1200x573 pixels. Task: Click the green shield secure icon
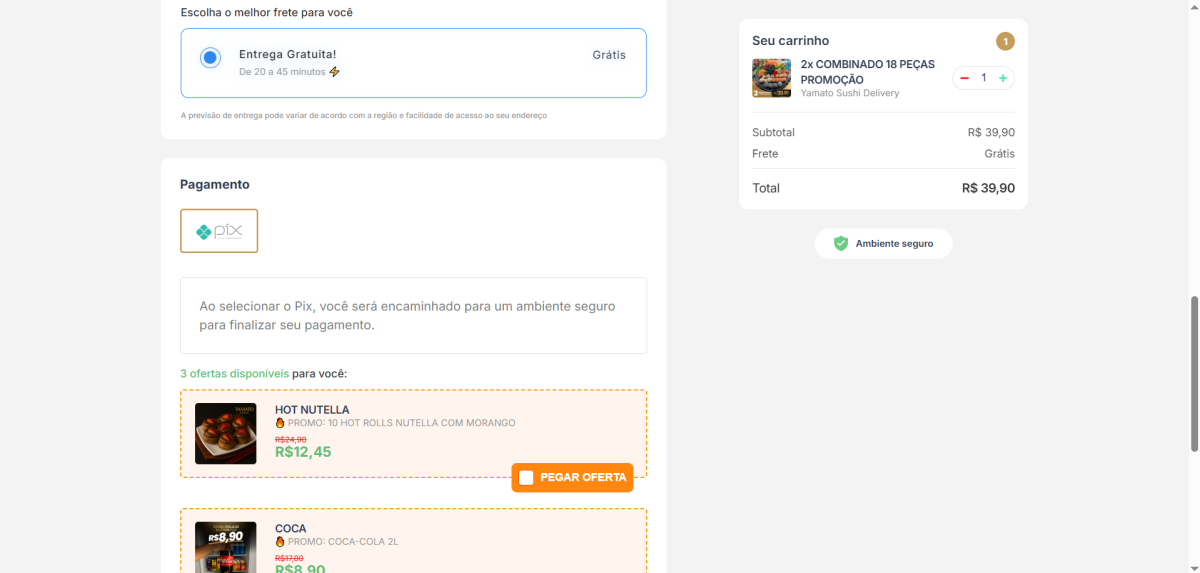coord(841,243)
